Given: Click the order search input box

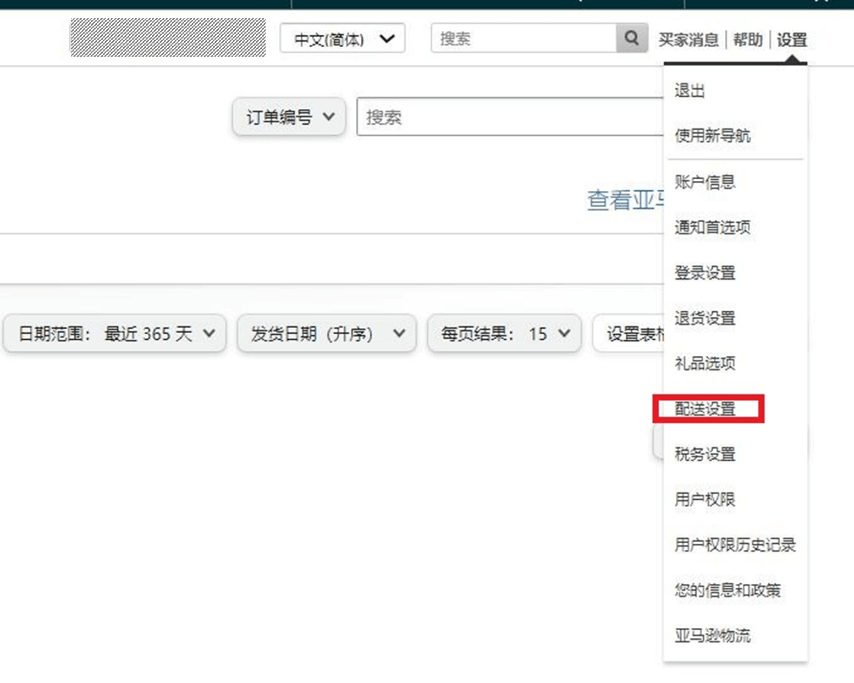Looking at the screenshot, I should tap(510, 117).
